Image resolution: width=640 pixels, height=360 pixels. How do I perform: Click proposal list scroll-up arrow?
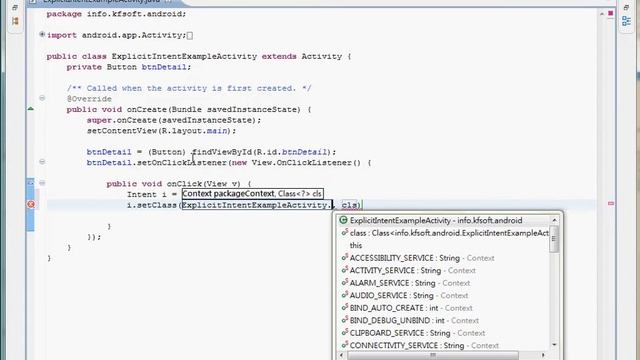[x=554, y=220]
